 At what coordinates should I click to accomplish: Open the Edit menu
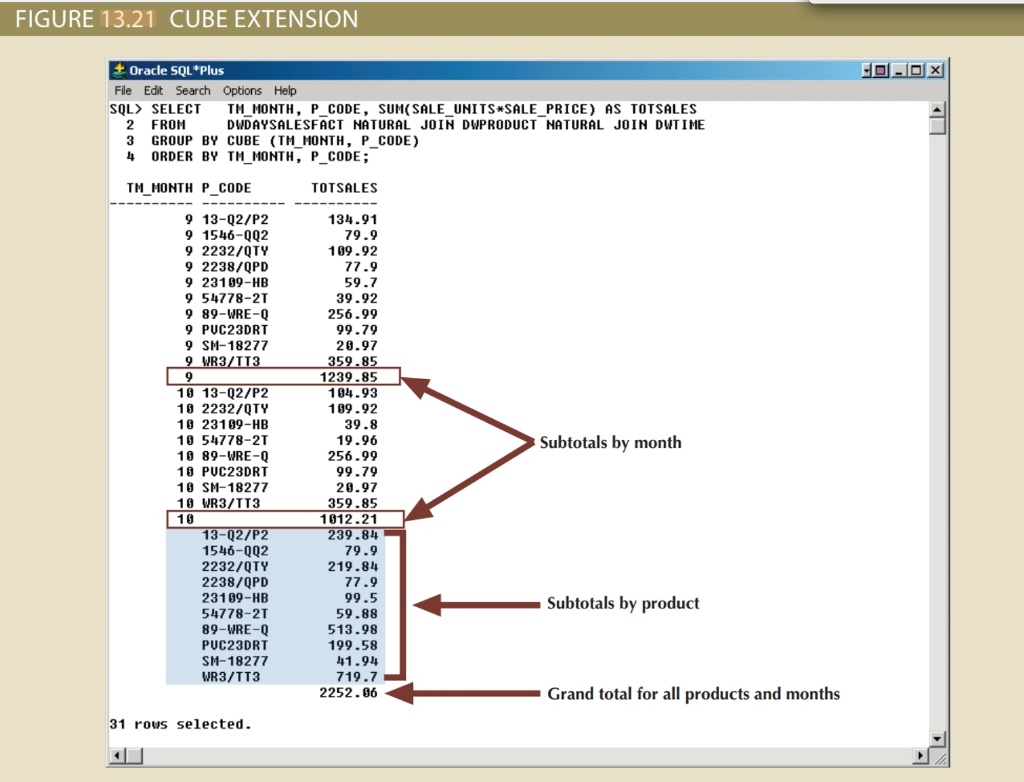tap(152, 90)
